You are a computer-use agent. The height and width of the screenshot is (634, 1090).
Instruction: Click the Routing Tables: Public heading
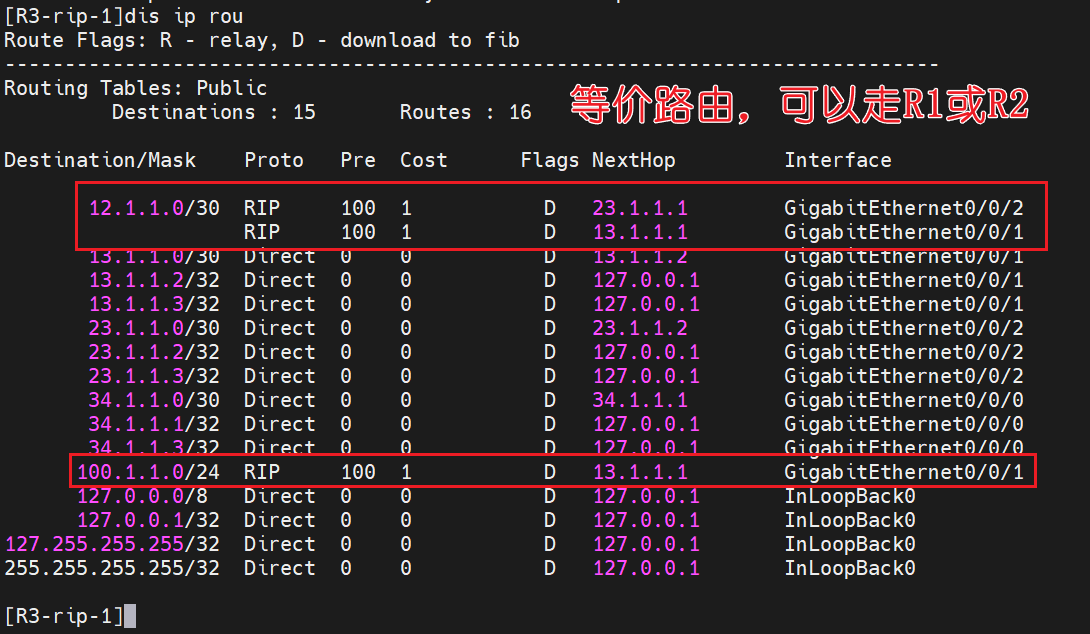pyautogui.click(x=135, y=88)
